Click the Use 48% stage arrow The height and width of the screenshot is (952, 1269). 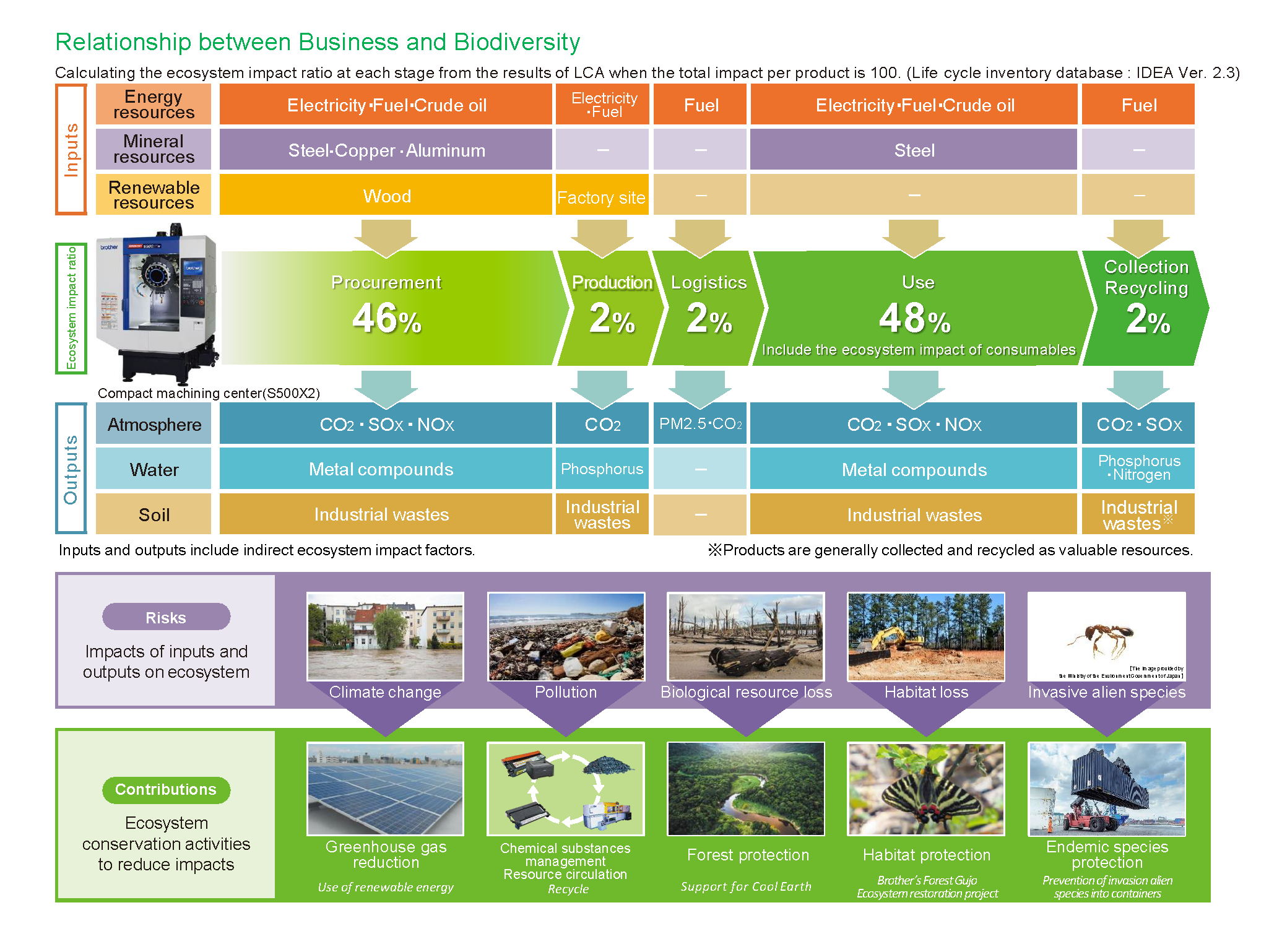pyautogui.click(x=922, y=308)
